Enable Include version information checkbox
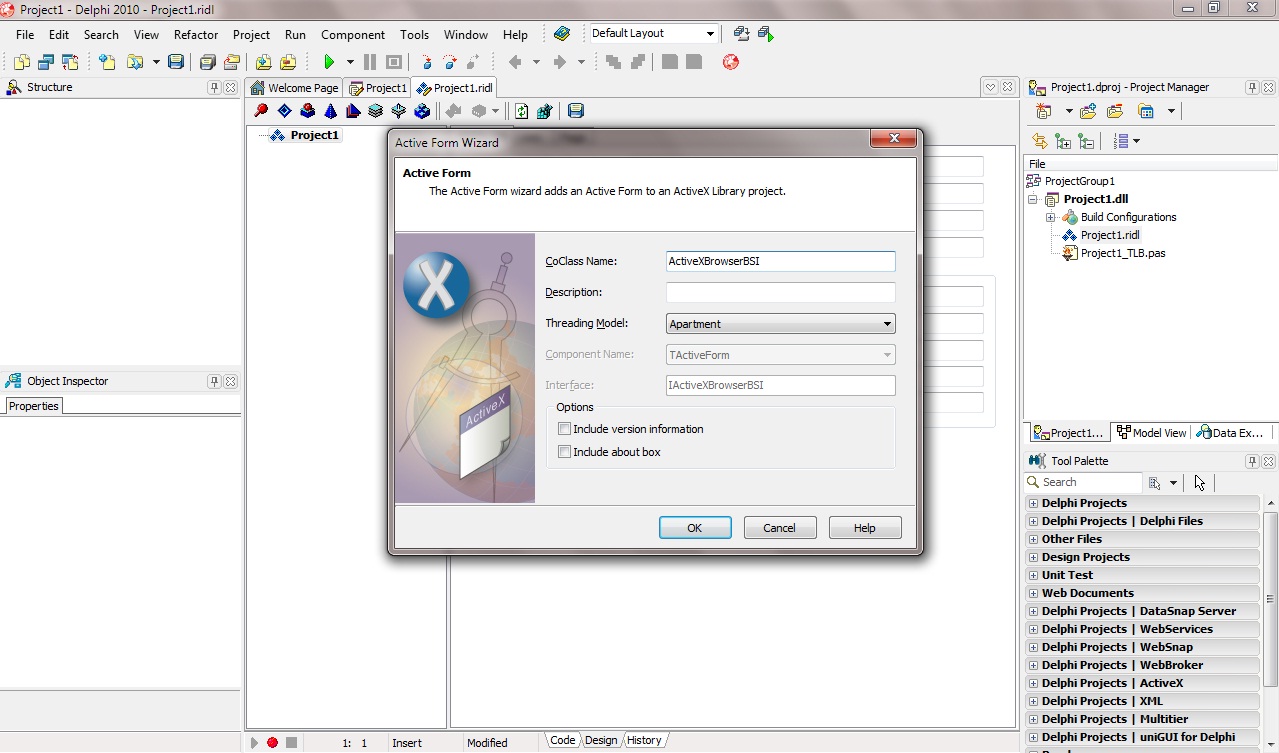 pyautogui.click(x=565, y=429)
